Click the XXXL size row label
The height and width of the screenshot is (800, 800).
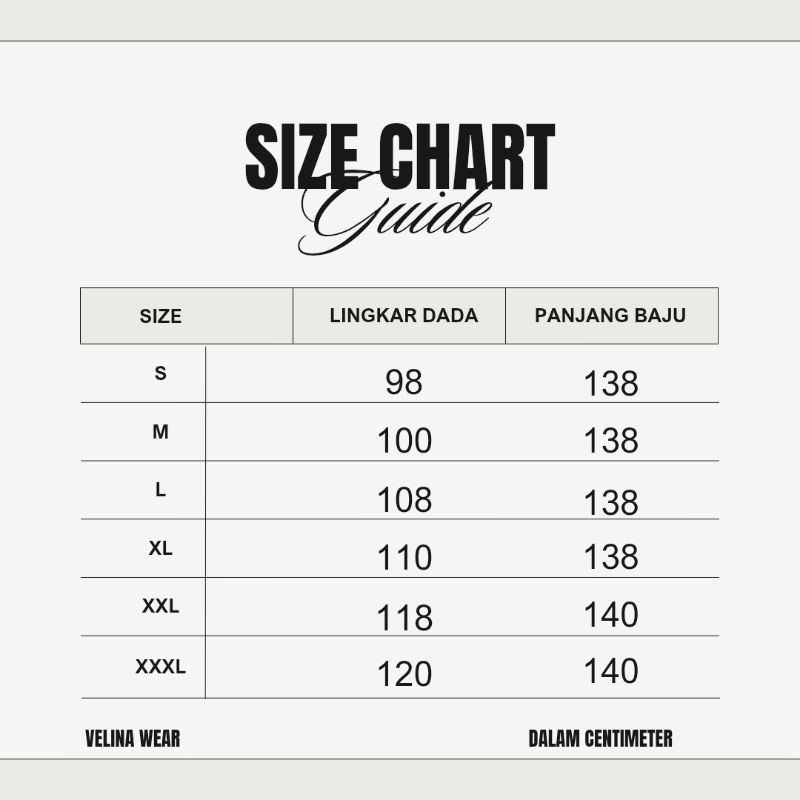click(x=161, y=666)
